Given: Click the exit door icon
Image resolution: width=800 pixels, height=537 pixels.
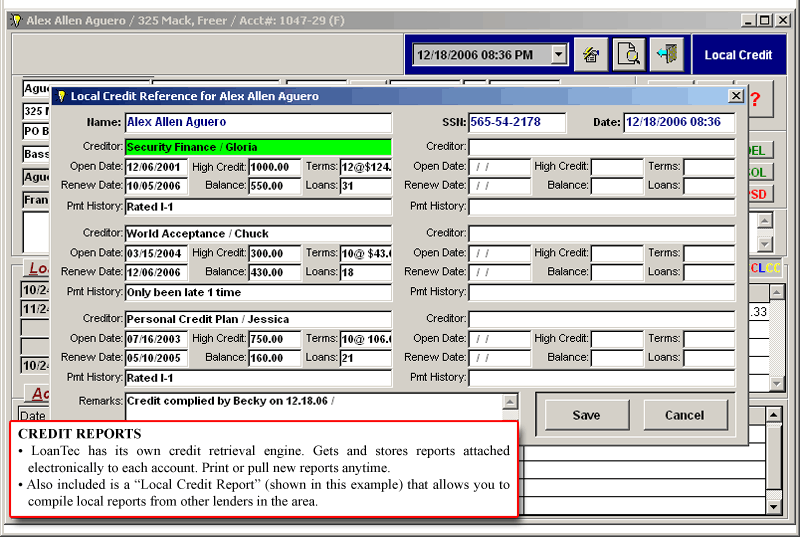Looking at the screenshot, I should tap(667, 55).
